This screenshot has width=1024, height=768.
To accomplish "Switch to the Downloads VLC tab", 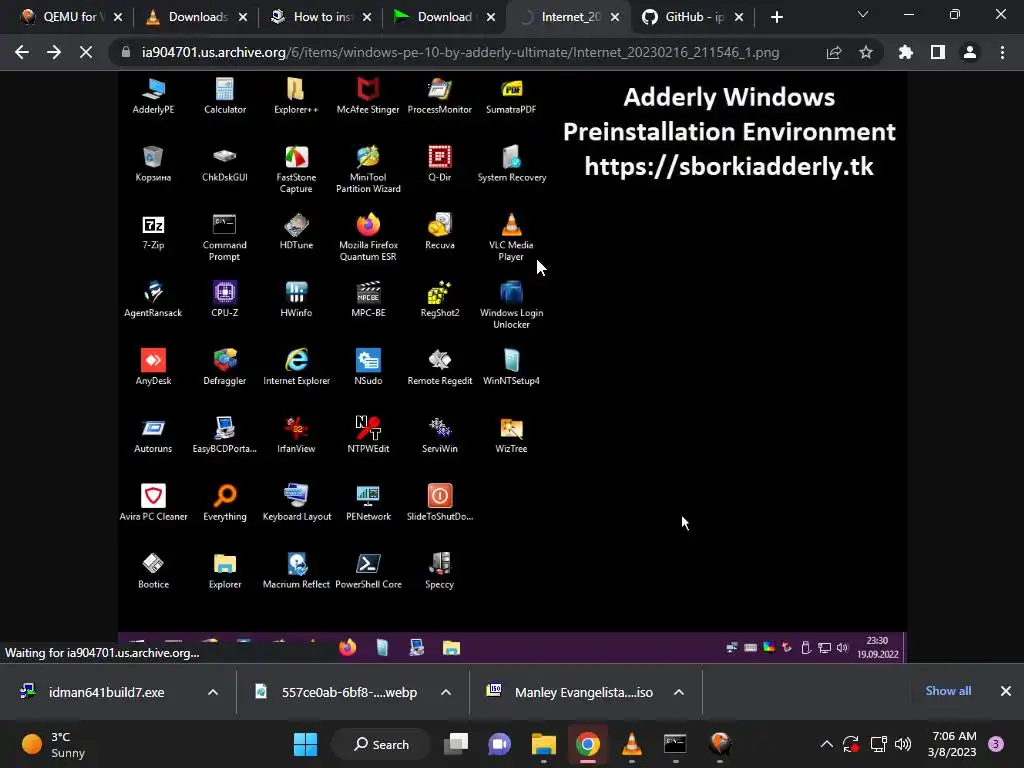I will pos(188,17).
